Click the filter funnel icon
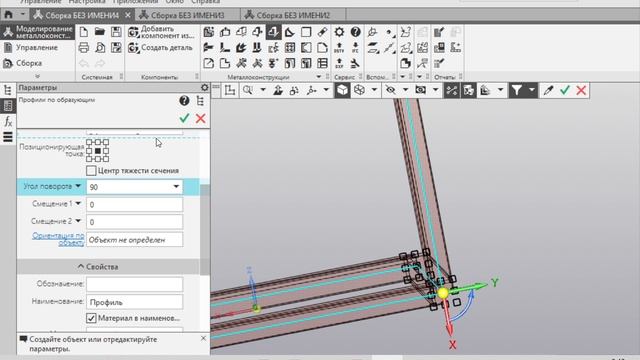This screenshot has height=360, width=640. (517, 90)
